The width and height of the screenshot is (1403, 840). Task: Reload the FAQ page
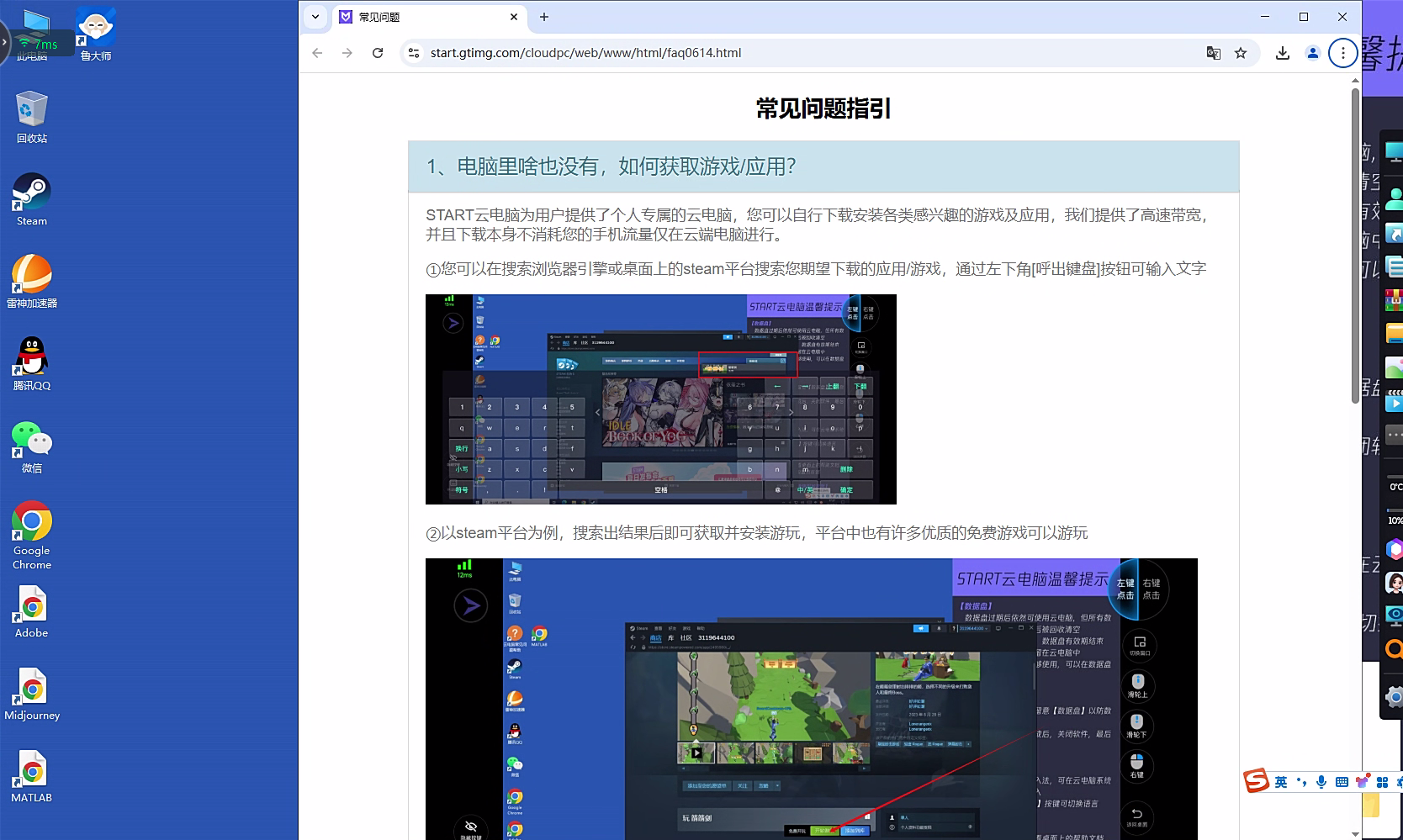(x=378, y=53)
